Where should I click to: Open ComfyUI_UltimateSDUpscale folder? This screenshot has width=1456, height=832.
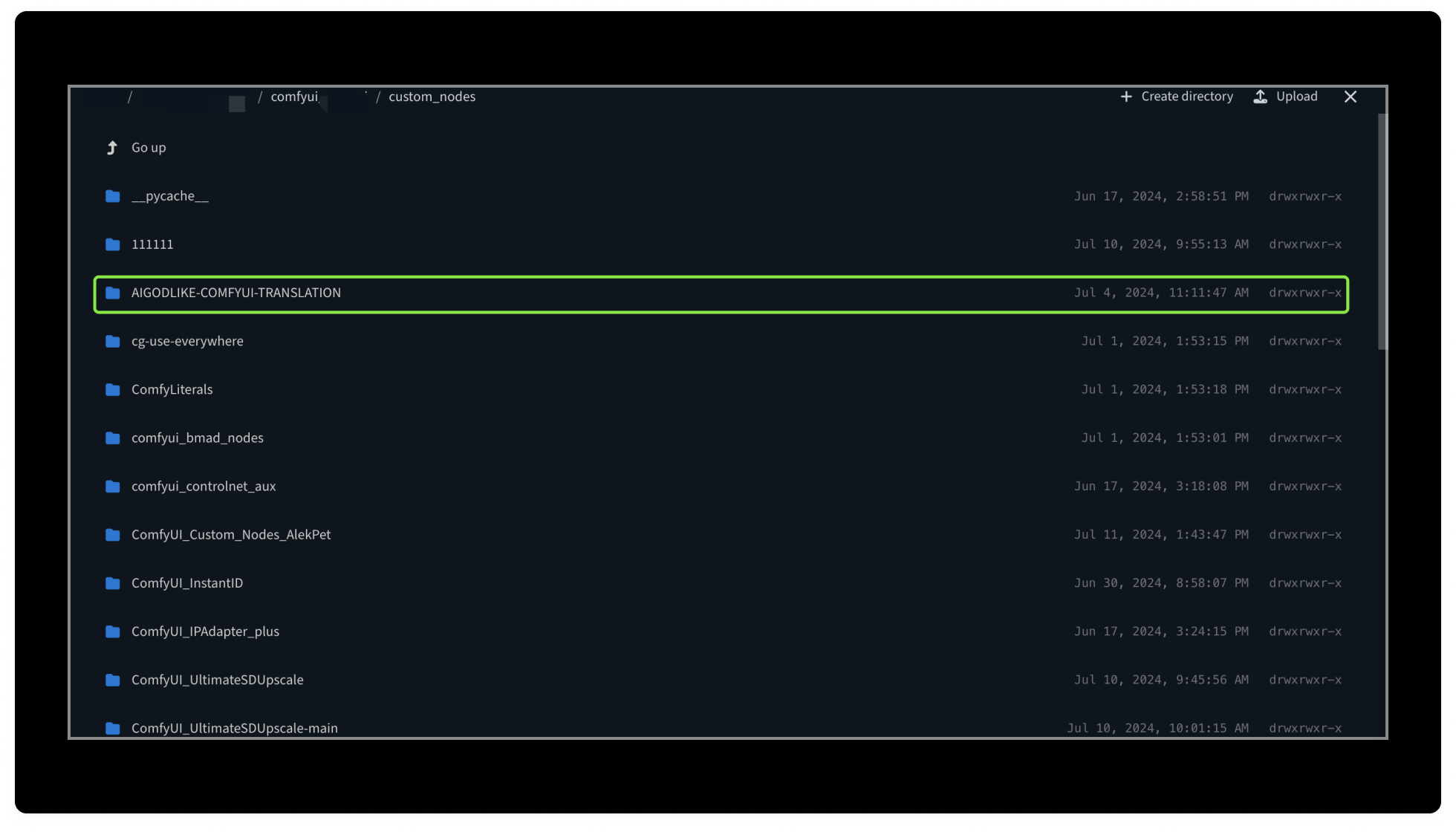[x=217, y=680]
